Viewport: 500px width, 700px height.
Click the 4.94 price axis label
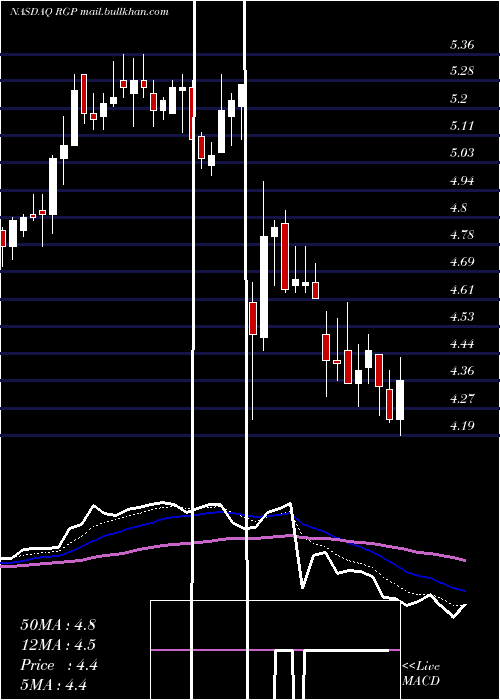[462, 180]
